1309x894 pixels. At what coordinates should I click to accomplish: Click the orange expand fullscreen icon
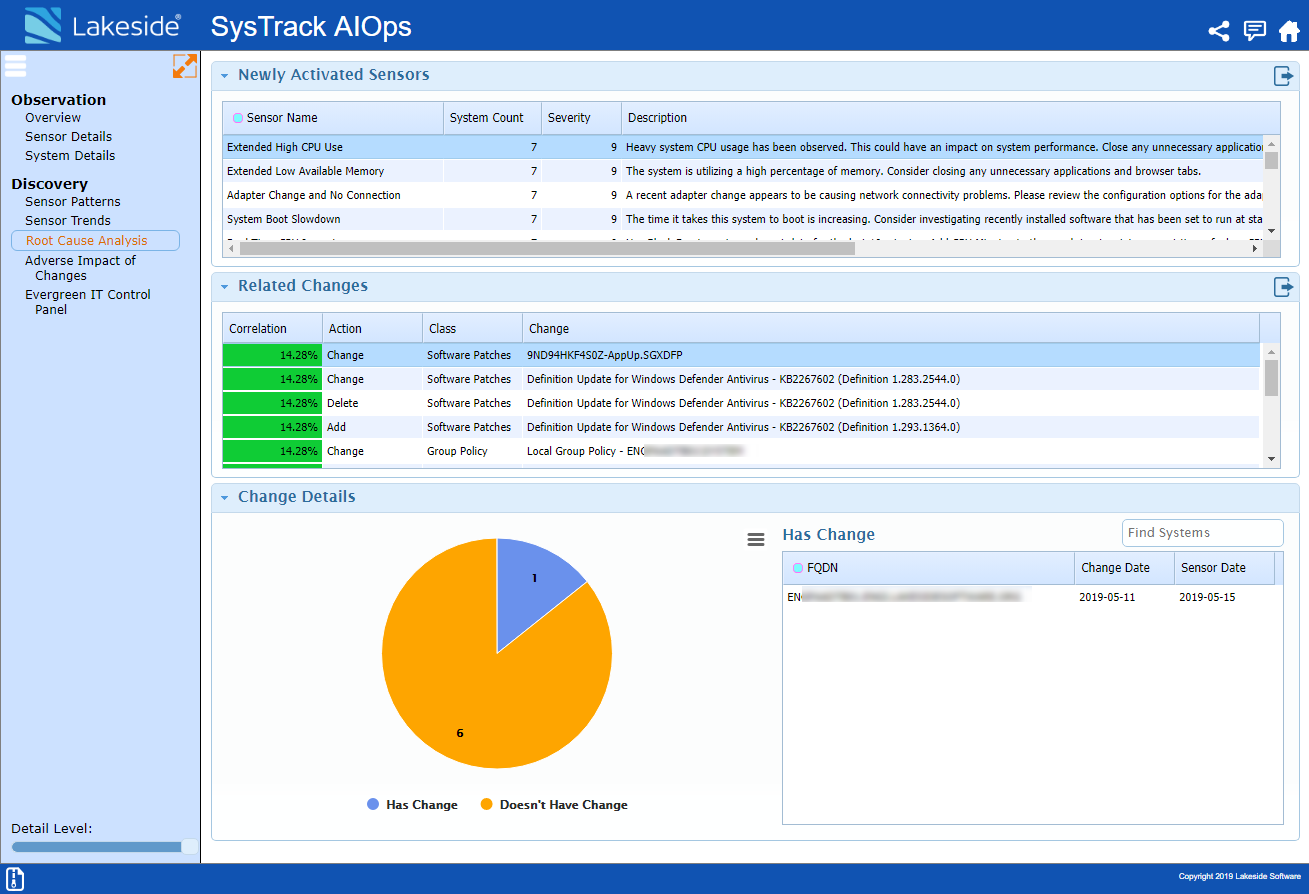click(185, 66)
